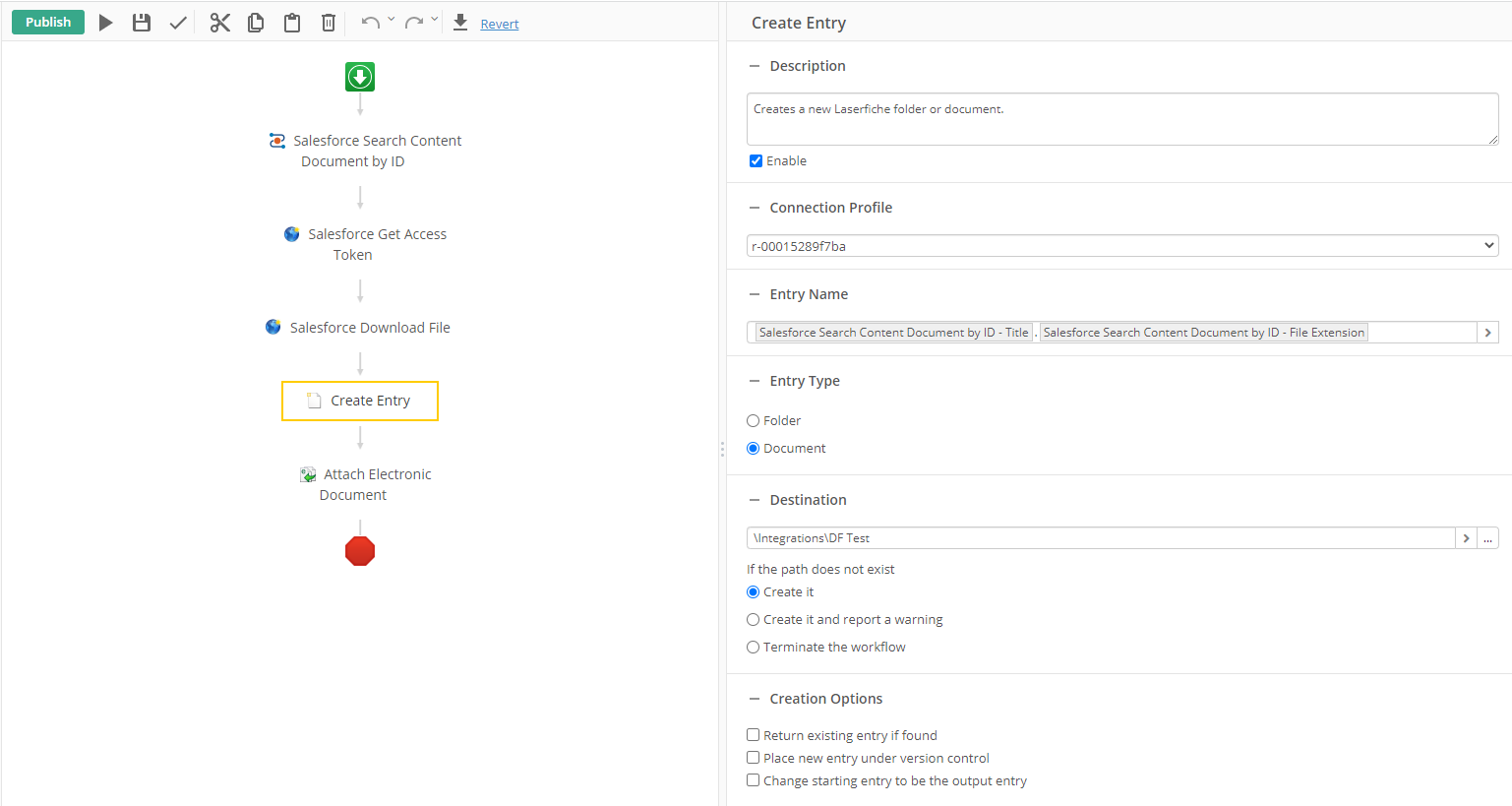The image size is (1512, 806).
Task: Select 'Create it and report a warning'
Action: [753, 620]
